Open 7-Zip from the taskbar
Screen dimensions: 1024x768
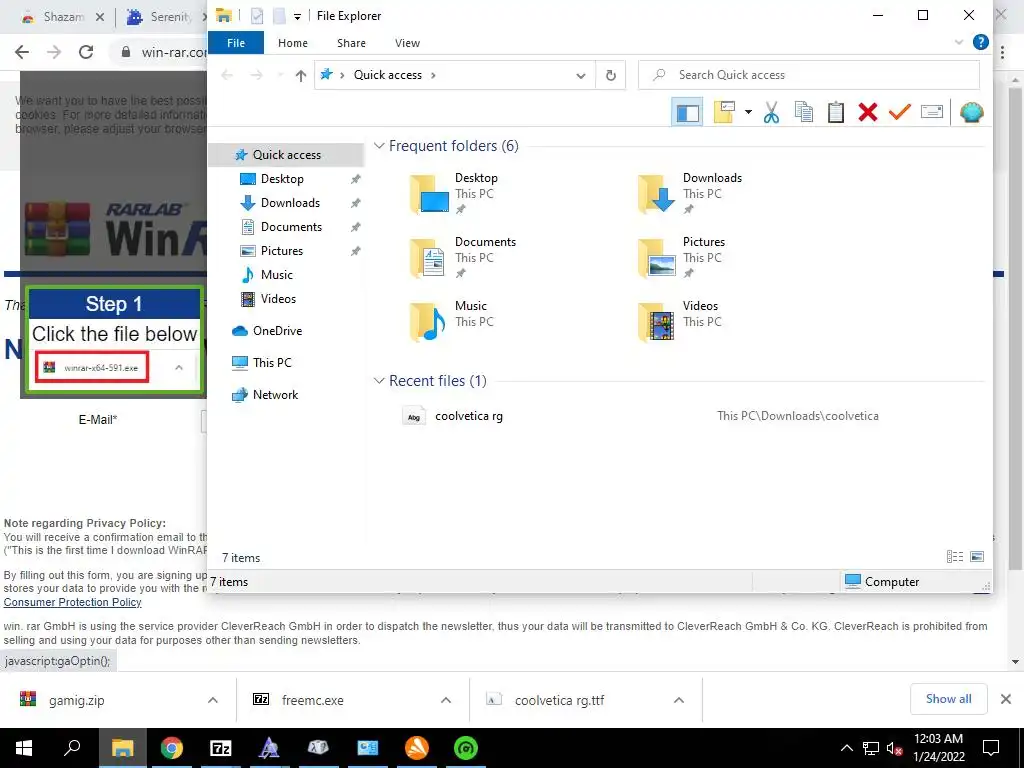pos(221,748)
